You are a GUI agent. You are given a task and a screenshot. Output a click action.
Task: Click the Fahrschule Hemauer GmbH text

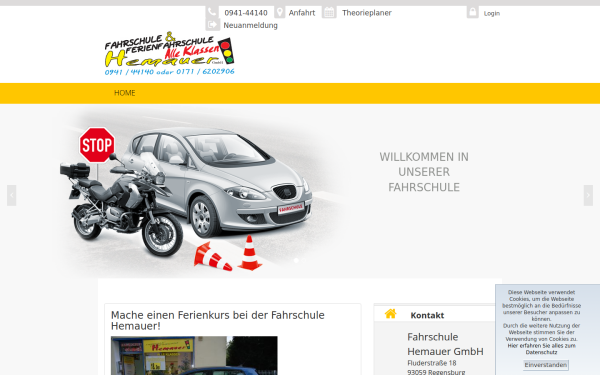click(x=445, y=344)
